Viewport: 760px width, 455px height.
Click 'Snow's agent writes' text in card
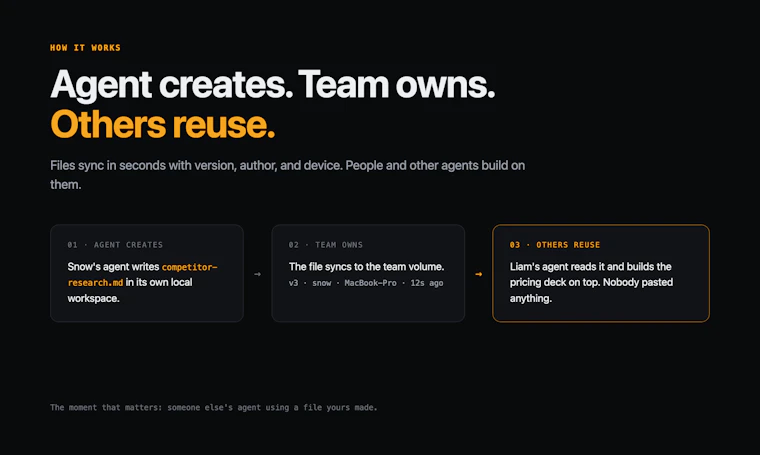113,267
